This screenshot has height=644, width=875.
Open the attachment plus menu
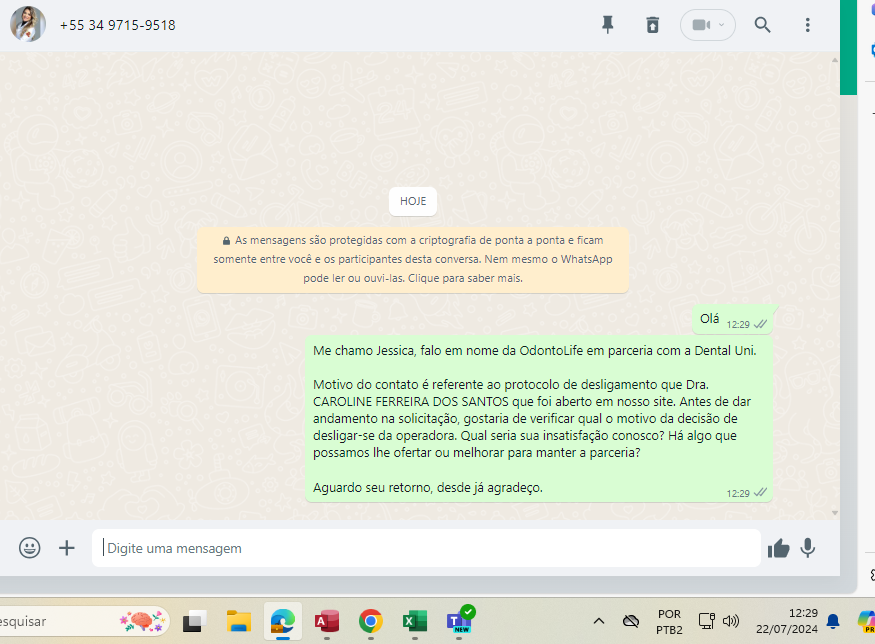pyautogui.click(x=66, y=548)
